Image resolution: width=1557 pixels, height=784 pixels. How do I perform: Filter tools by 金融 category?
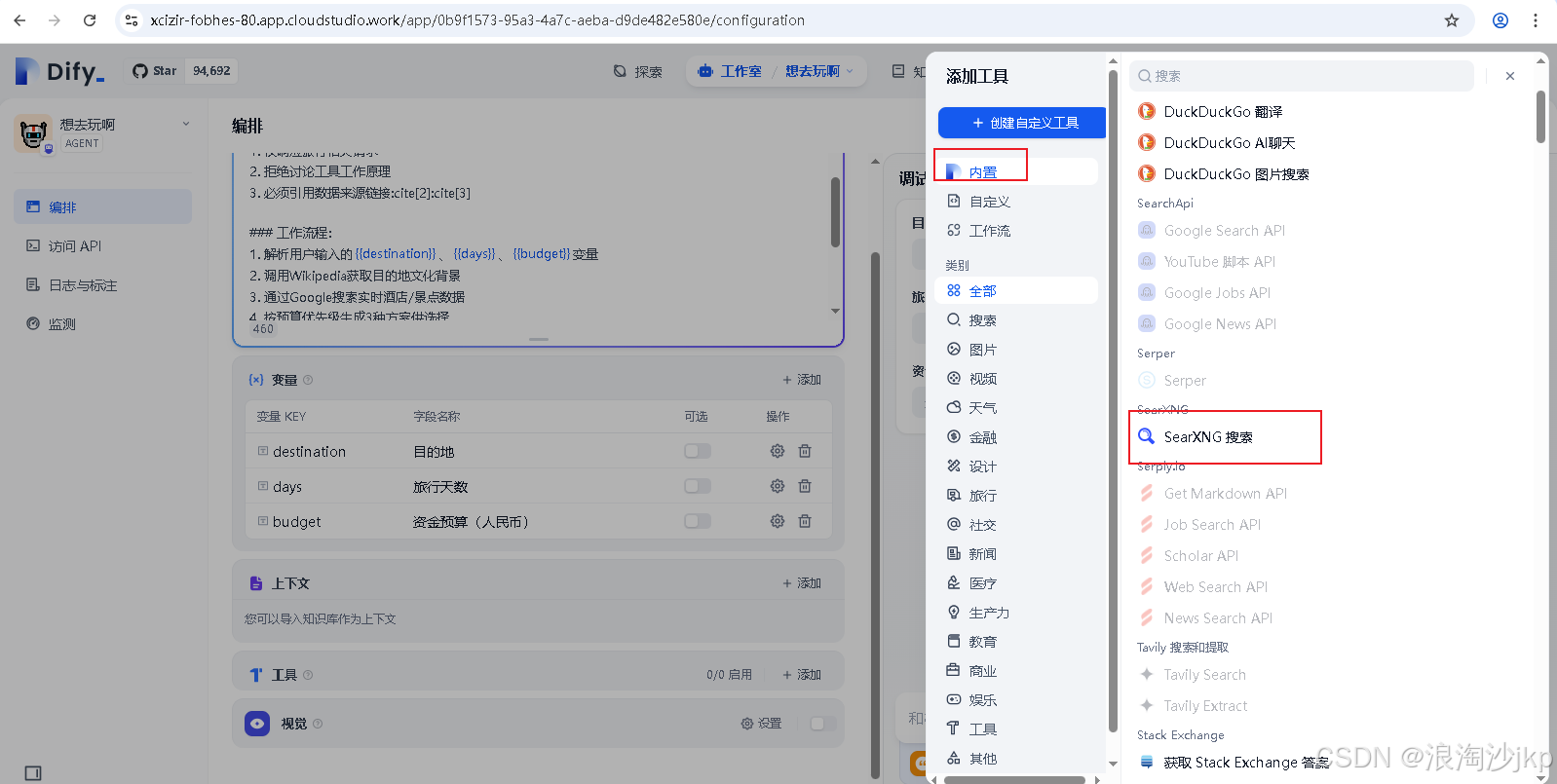[x=1016, y=437]
